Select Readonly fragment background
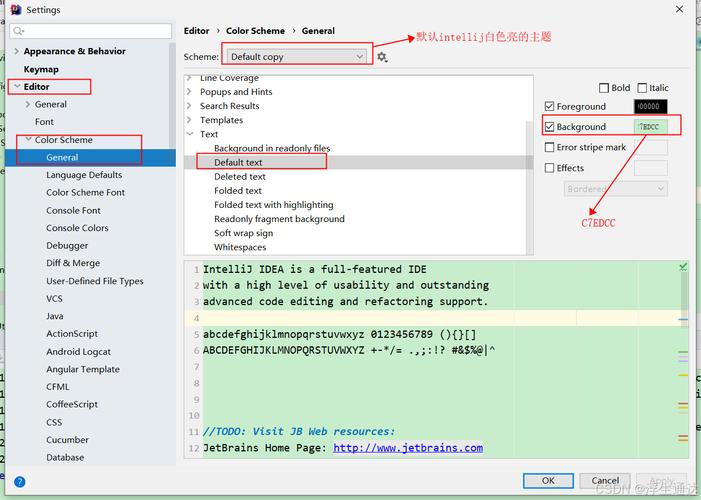The width and height of the screenshot is (701, 500). point(279,219)
